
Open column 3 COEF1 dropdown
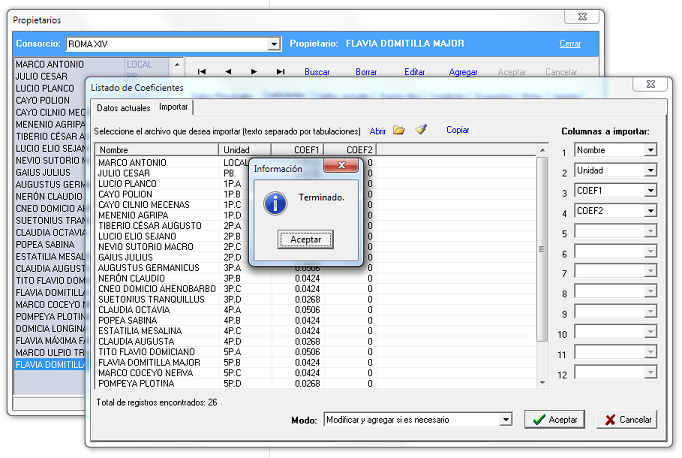(x=650, y=190)
